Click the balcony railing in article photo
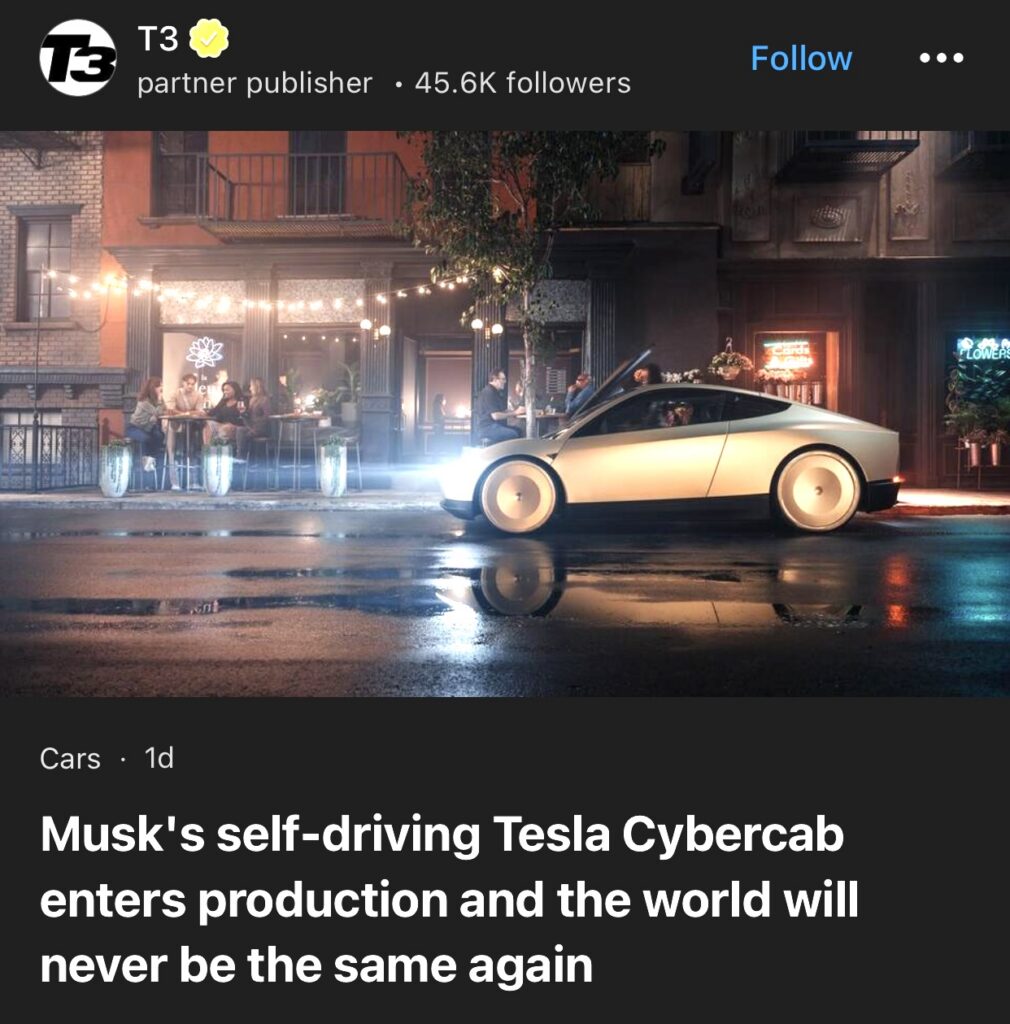 coord(282,188)
